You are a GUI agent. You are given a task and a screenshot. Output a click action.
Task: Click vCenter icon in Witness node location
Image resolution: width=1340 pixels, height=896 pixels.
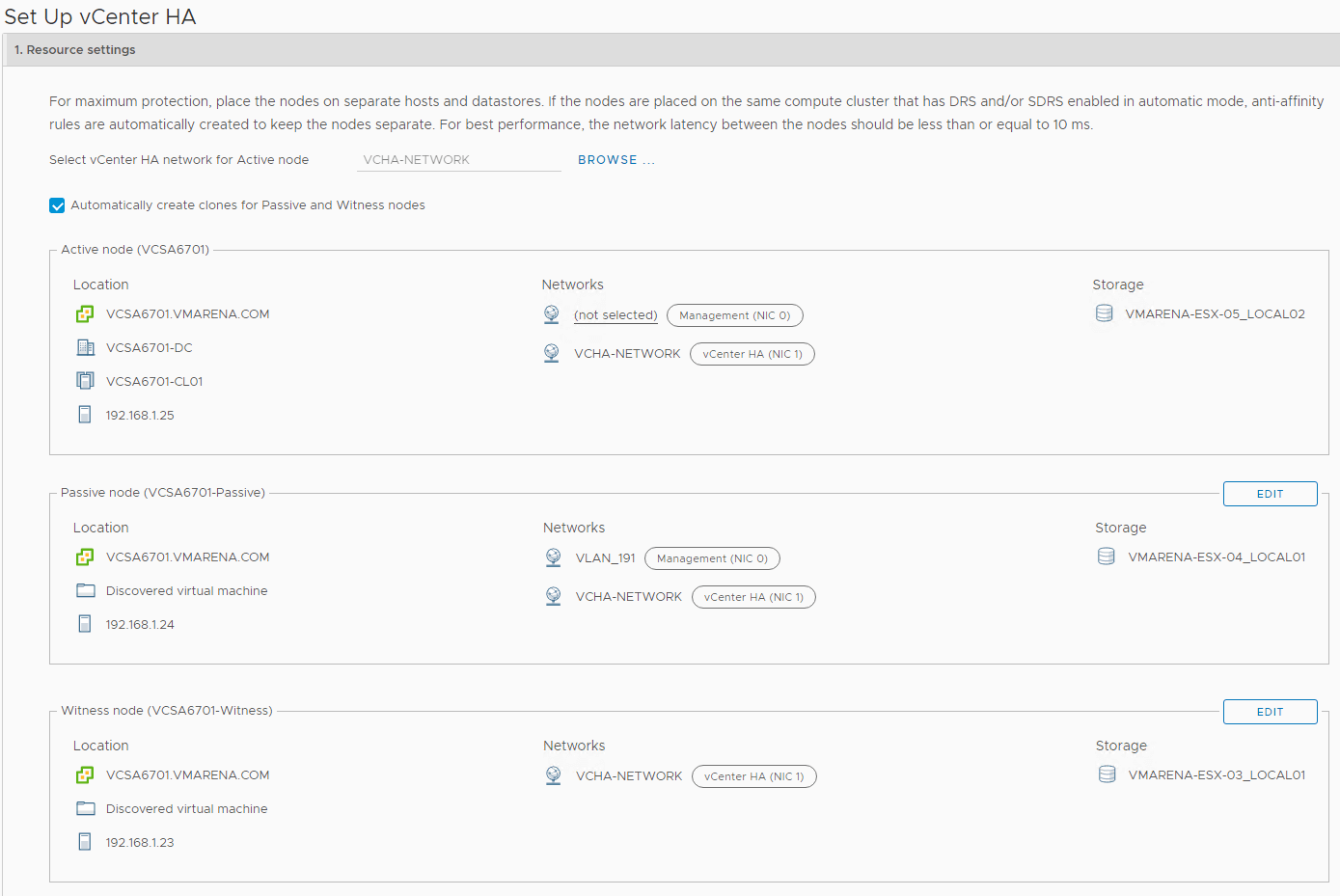tap(85, 775)
